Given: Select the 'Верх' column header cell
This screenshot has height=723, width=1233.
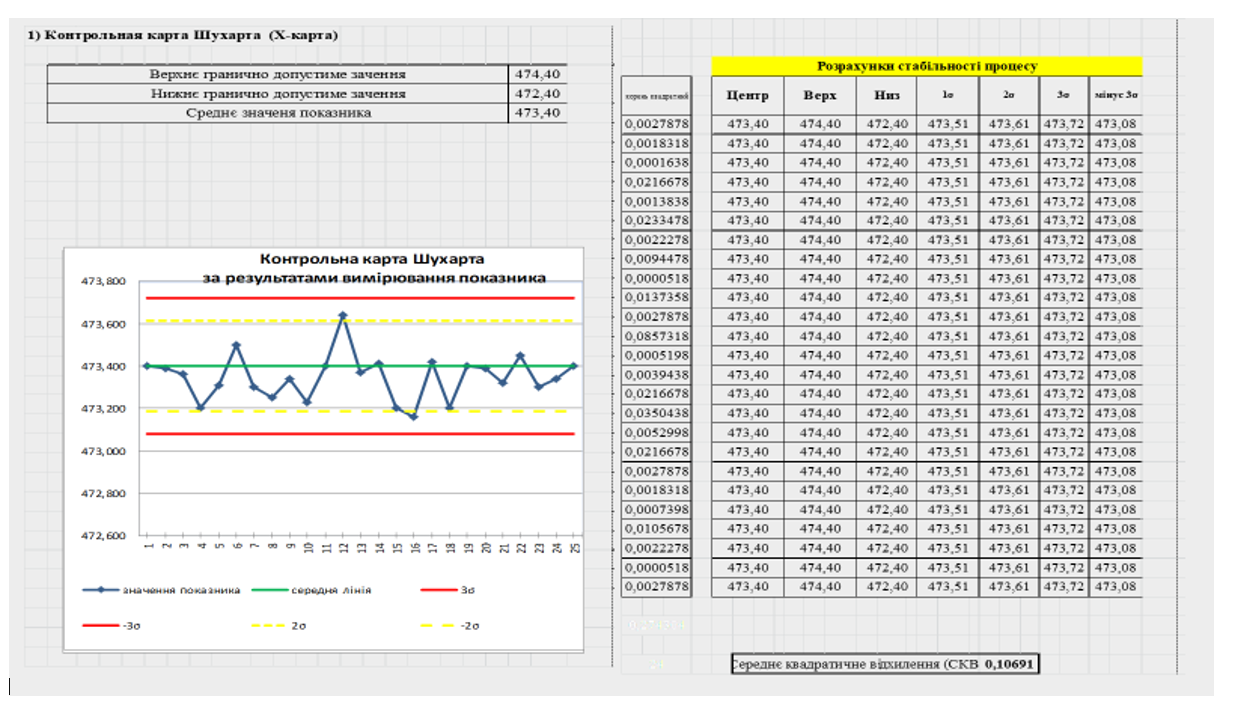Looking at the screenshot, I should tap(820, 96).
